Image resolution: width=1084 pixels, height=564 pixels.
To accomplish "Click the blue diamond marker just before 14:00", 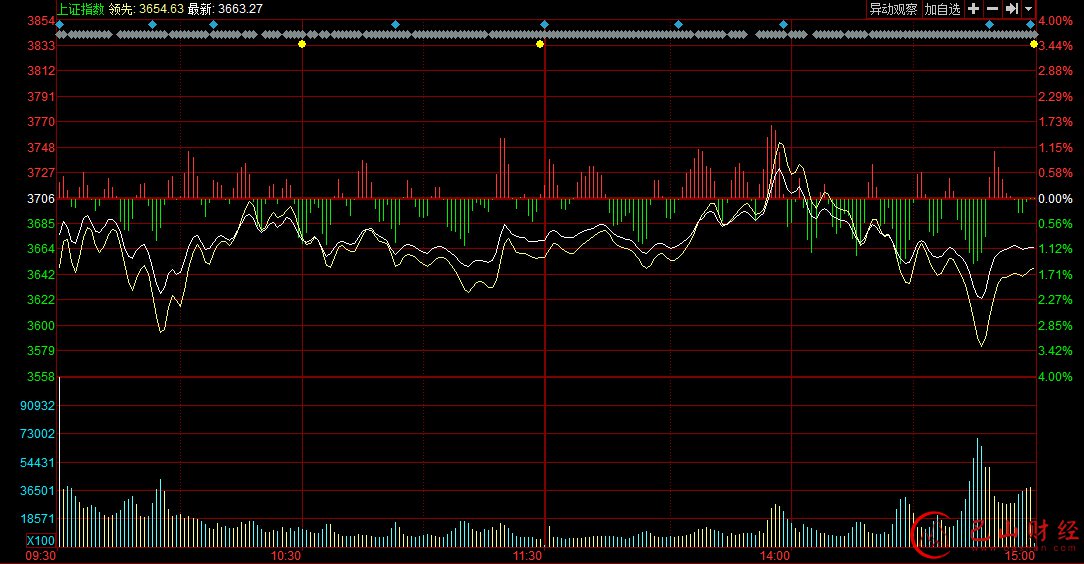I will 783,24.
